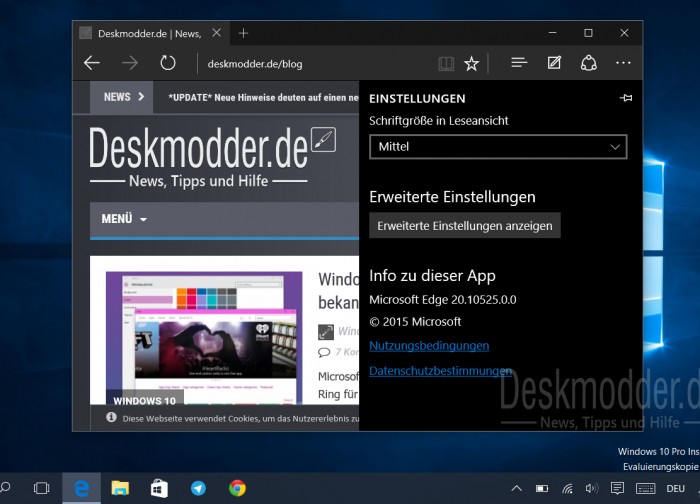The image size is (700, 504).
Task: Click the DEU language indicator
Action: coord(675,488)
